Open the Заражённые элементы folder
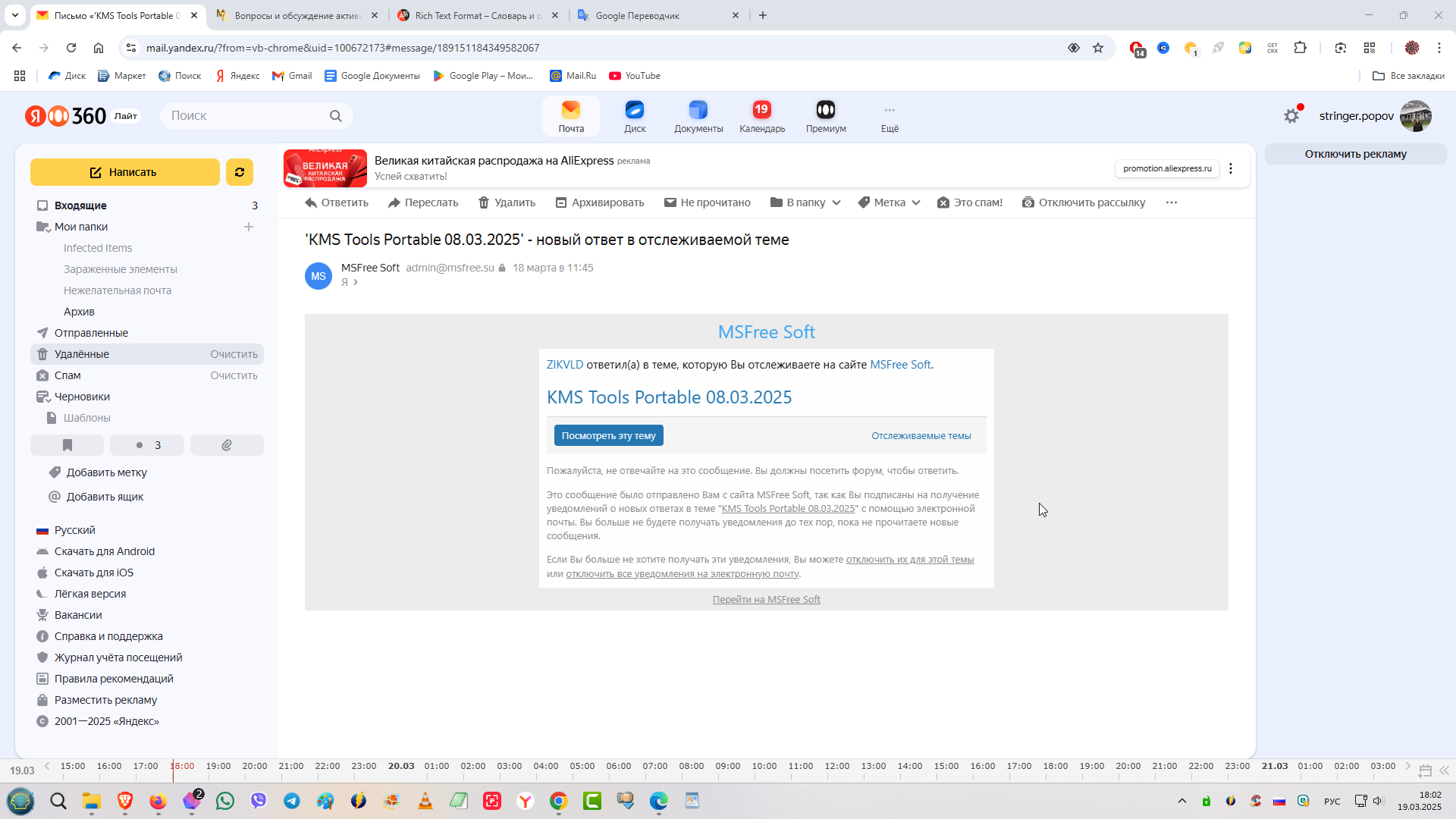This screenshot has width=1456, height=819. pos(121,269)
